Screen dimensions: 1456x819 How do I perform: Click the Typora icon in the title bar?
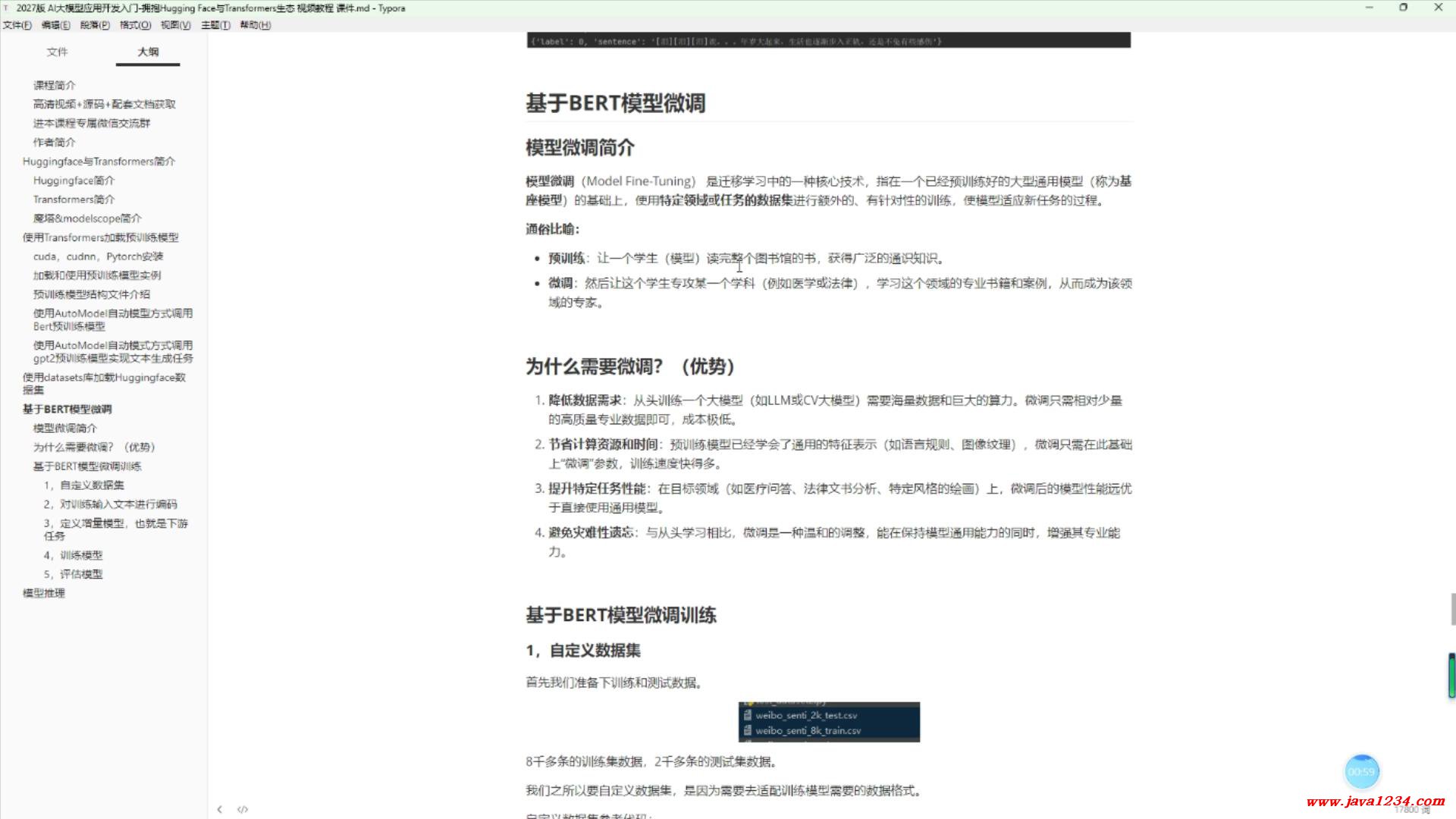click(8, 8)
